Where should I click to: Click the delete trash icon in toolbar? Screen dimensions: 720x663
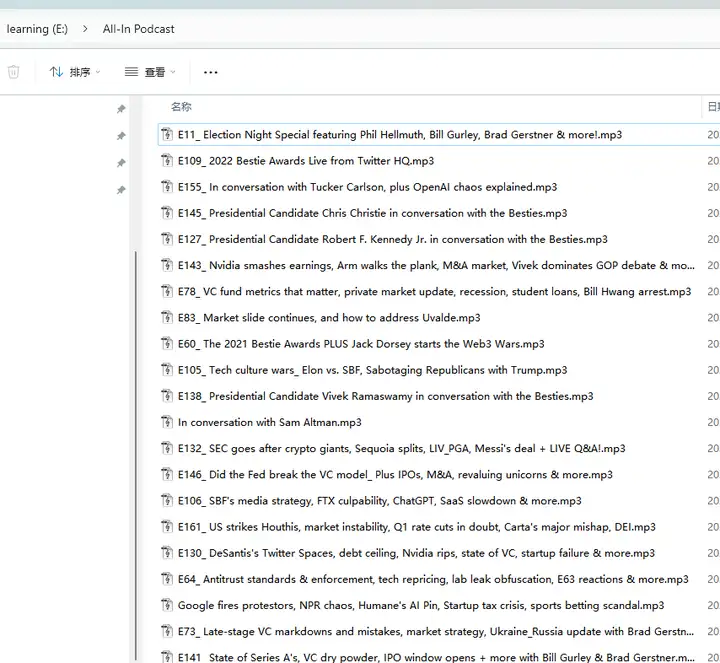[13, 72]
